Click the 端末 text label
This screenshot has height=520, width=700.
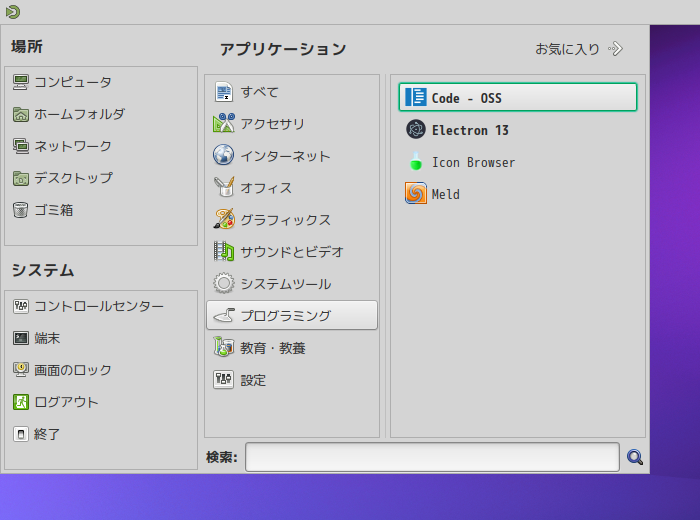coord(47,338)
